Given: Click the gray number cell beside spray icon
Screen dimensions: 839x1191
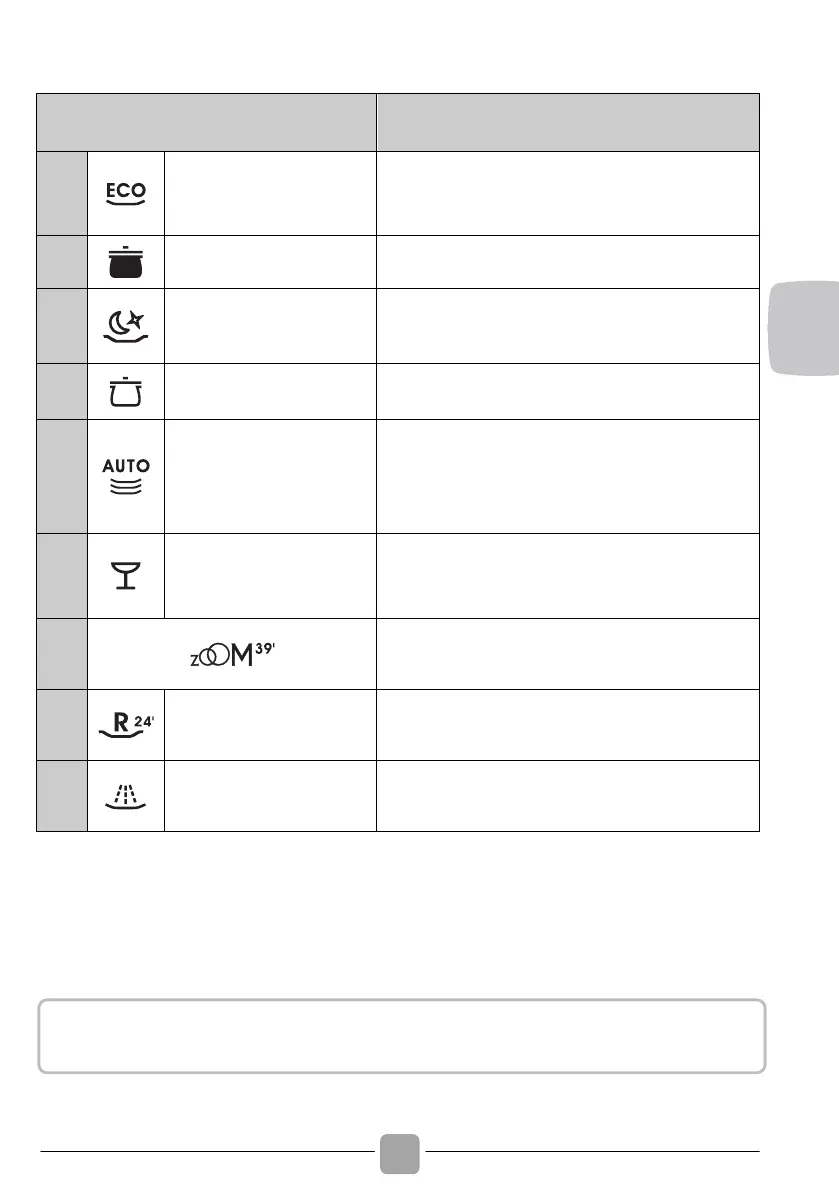Looking at the screenshot, I should point(63,795).
